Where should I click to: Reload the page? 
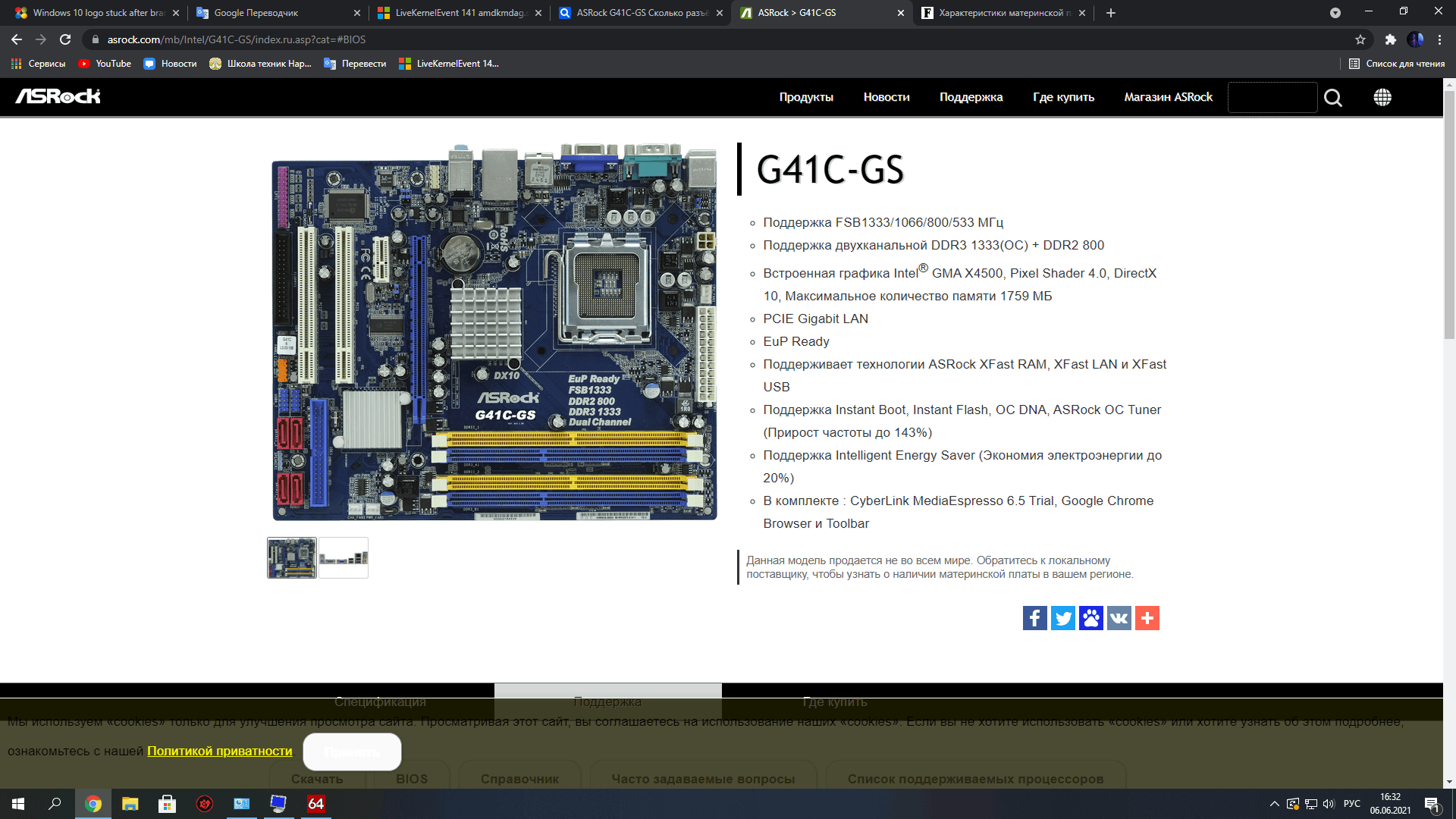tap(65, 39)
